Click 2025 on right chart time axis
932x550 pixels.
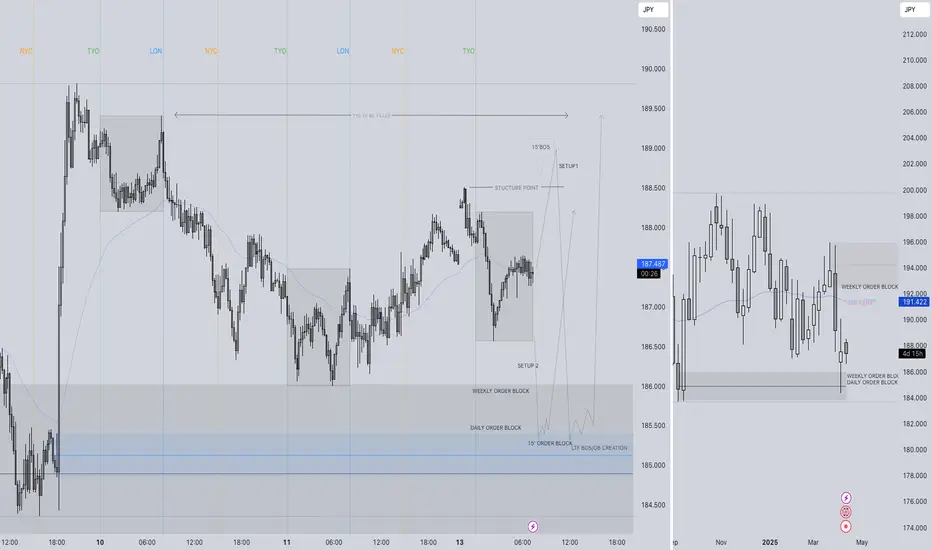click(770, 542)
